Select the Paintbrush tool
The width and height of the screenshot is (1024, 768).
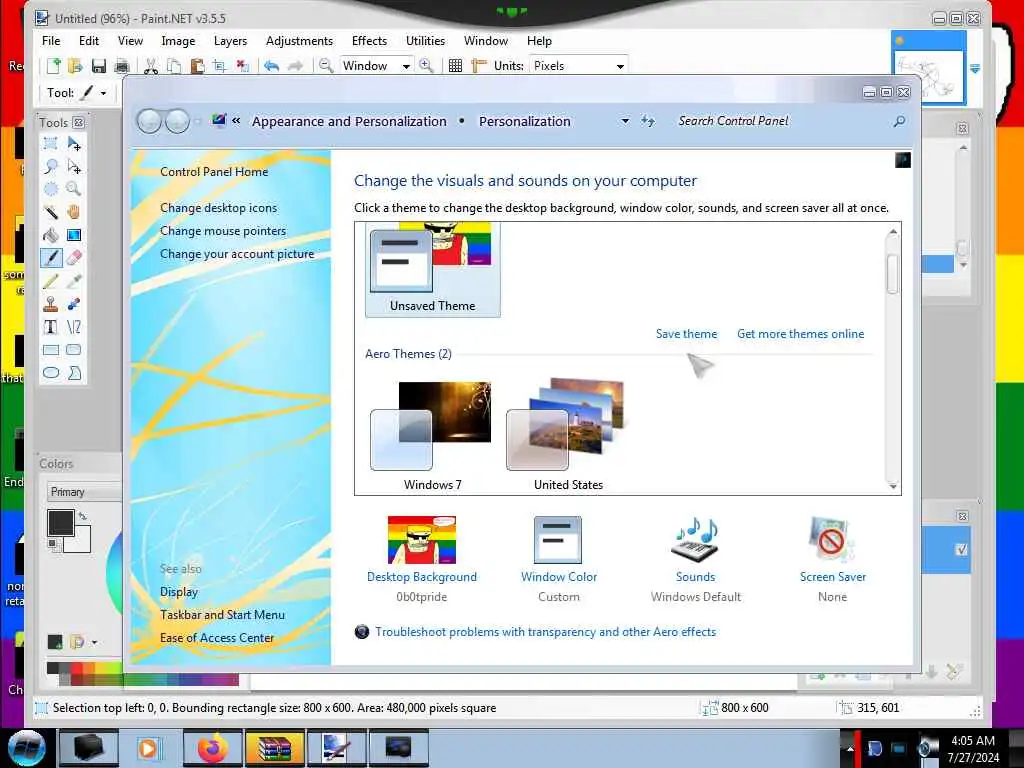pos(51,258)
